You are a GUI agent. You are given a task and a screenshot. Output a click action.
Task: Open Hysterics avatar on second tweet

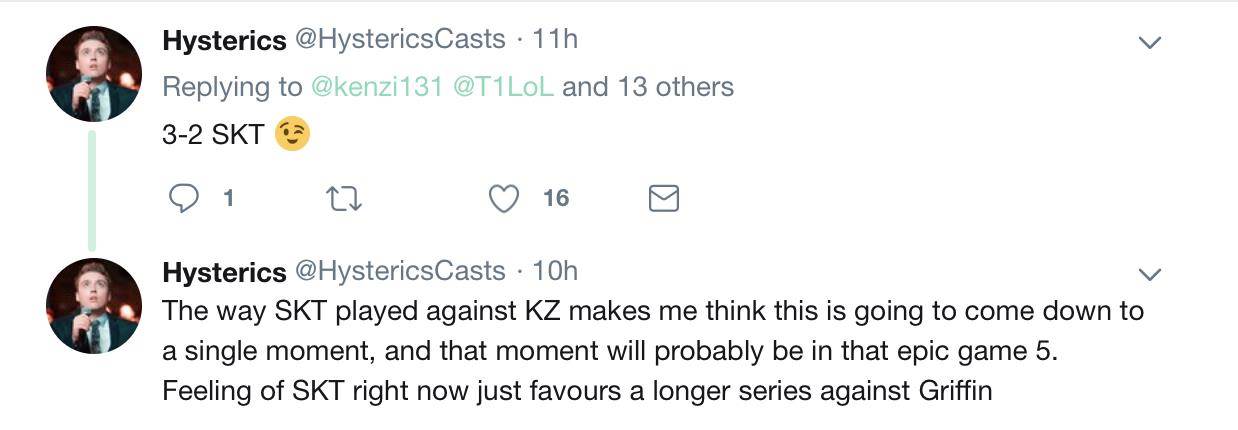[94, 305]
